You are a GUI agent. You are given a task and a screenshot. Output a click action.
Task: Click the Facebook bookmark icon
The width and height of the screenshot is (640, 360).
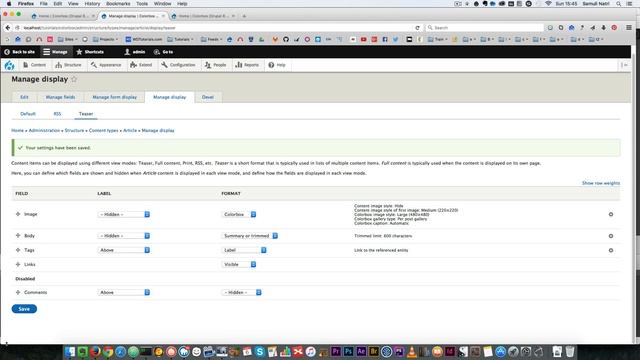point(385,40)
